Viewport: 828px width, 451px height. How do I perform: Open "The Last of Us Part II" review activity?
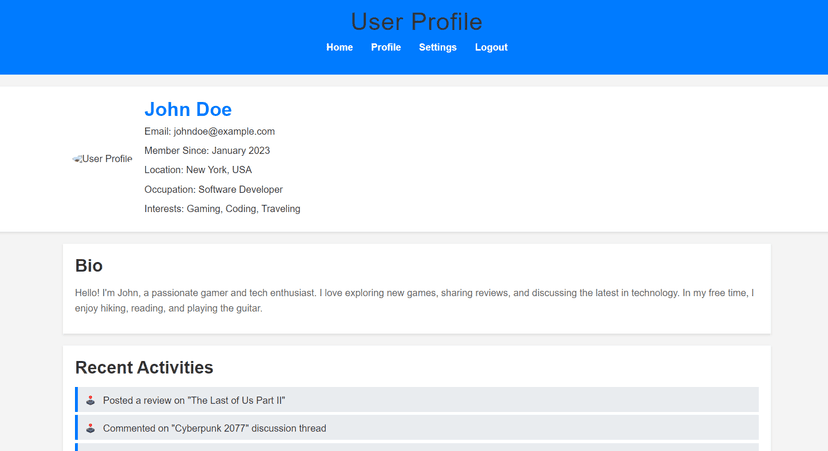click(194, 400)
